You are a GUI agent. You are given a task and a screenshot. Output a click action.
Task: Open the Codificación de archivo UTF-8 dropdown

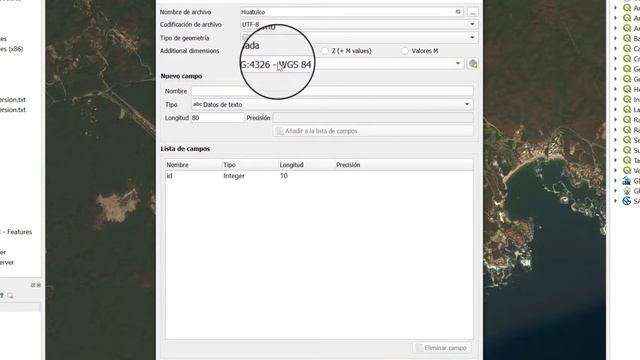coord(359,24)
